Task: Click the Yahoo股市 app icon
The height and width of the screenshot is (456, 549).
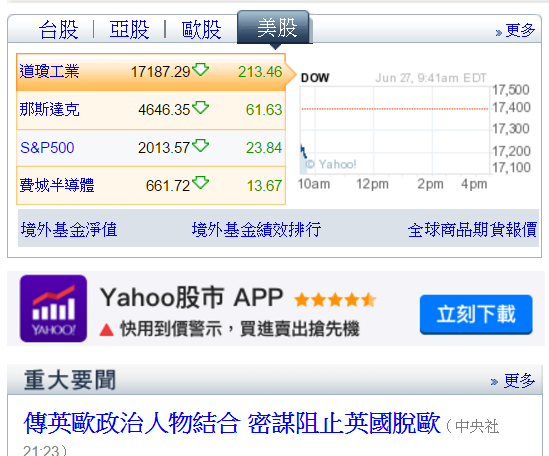Action: click(53, 308)
